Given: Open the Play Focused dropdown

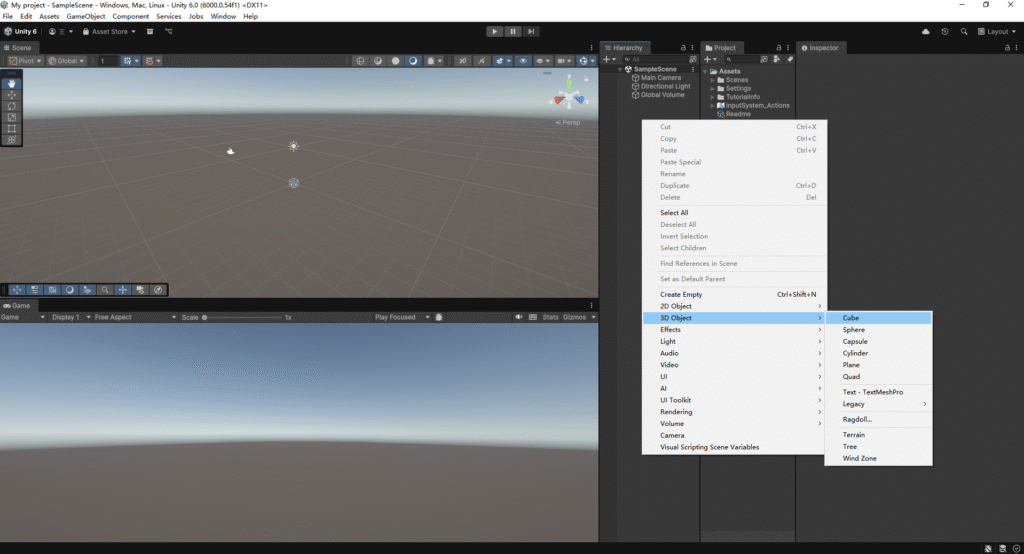Looking at the screenshot, I should point(402,318).
